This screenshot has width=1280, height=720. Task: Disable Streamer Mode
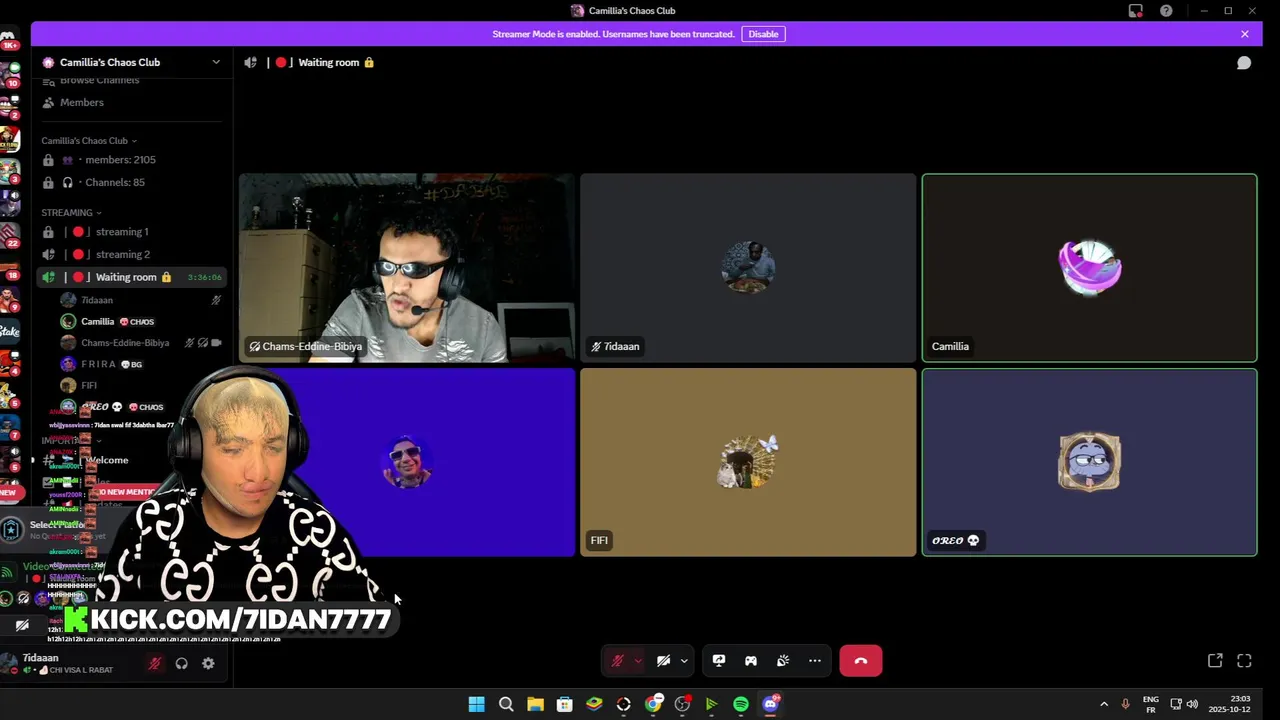tap(763, 34)
